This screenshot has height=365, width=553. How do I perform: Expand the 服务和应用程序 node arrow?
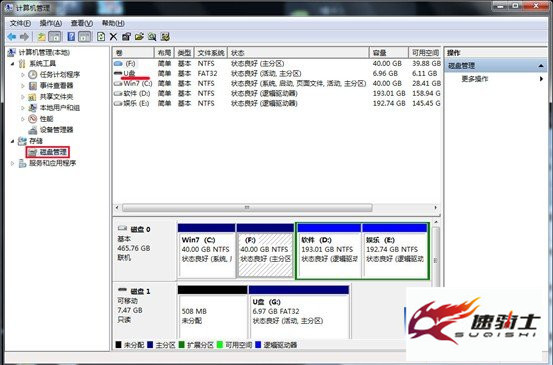pos(12,163)
